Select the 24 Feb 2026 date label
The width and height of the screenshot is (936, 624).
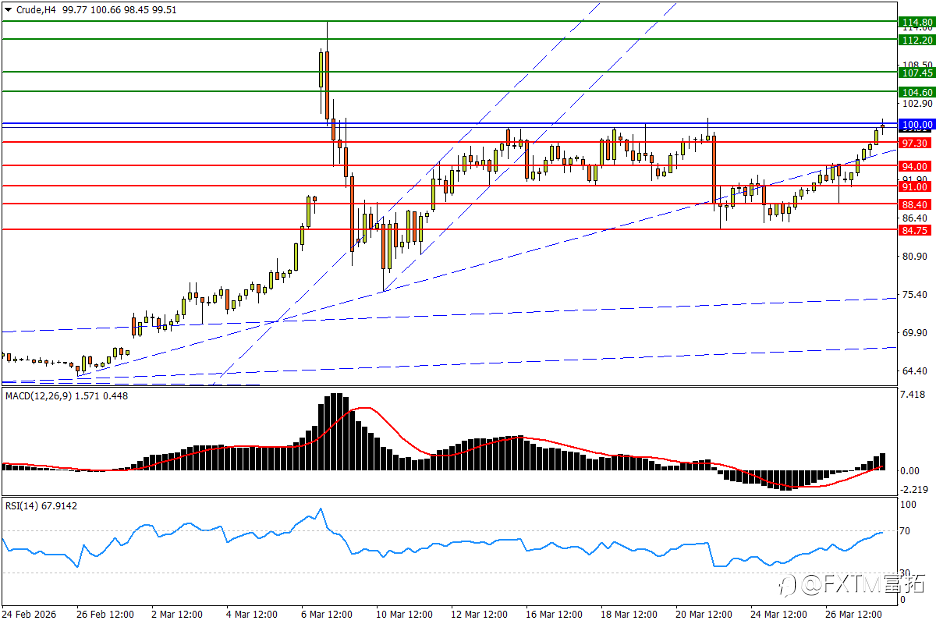[x=29, y=614]
